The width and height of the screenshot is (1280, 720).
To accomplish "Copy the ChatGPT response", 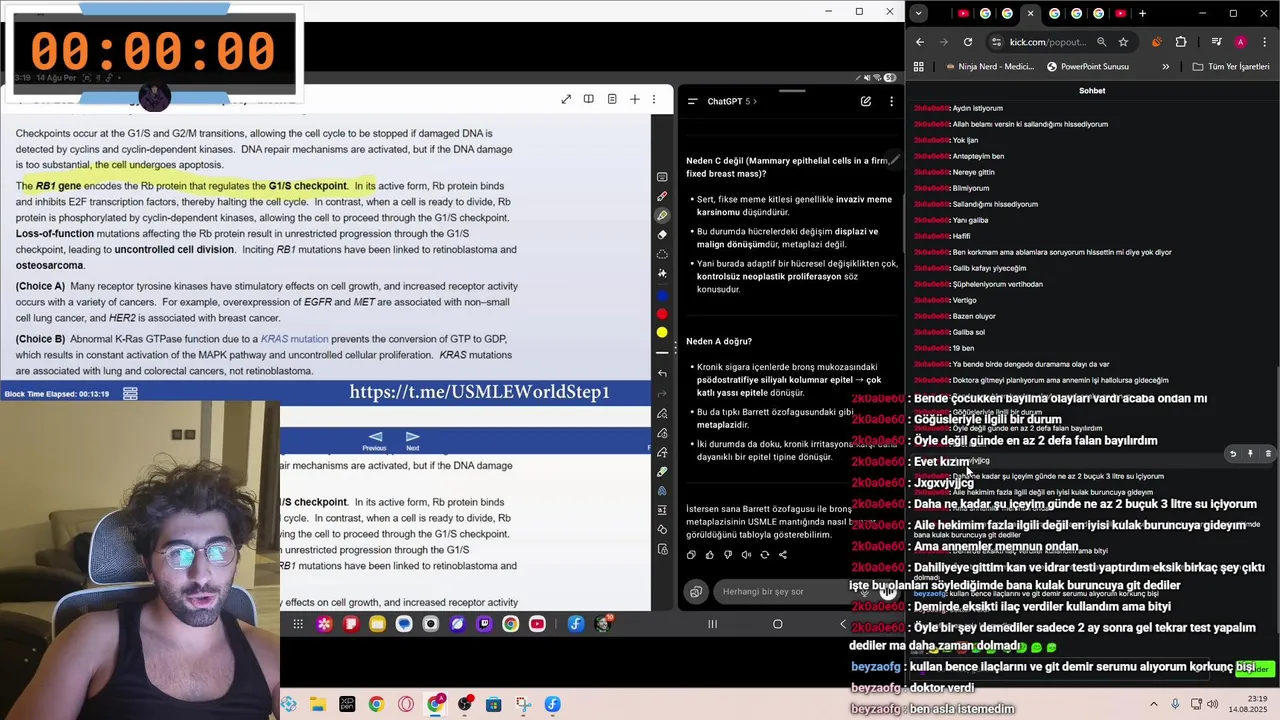I will pyautogui.click(x=691, y=554).
